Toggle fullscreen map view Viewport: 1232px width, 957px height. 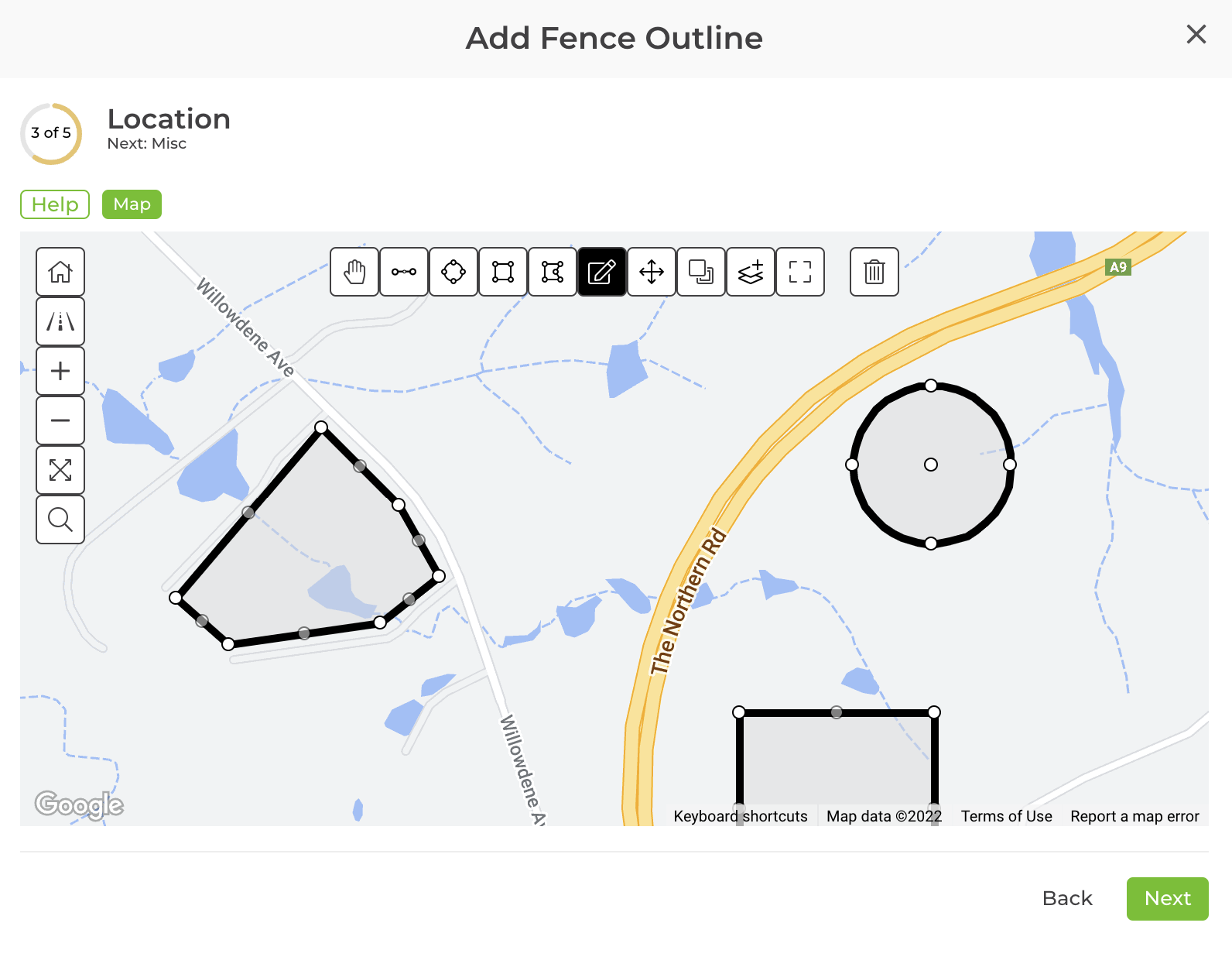[x=60, y=470]
